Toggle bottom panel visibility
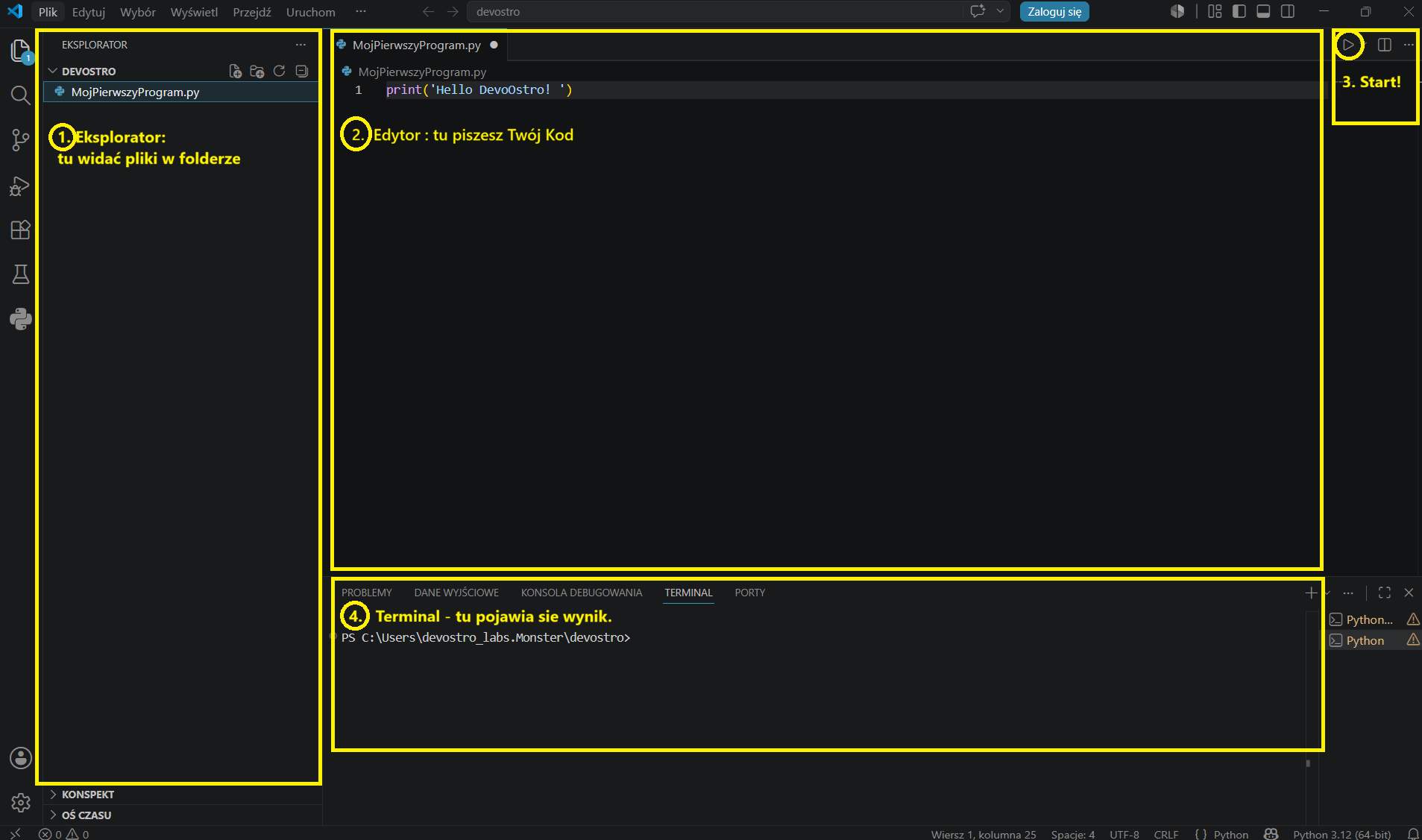1422x840 pixels. point(1263,11)
